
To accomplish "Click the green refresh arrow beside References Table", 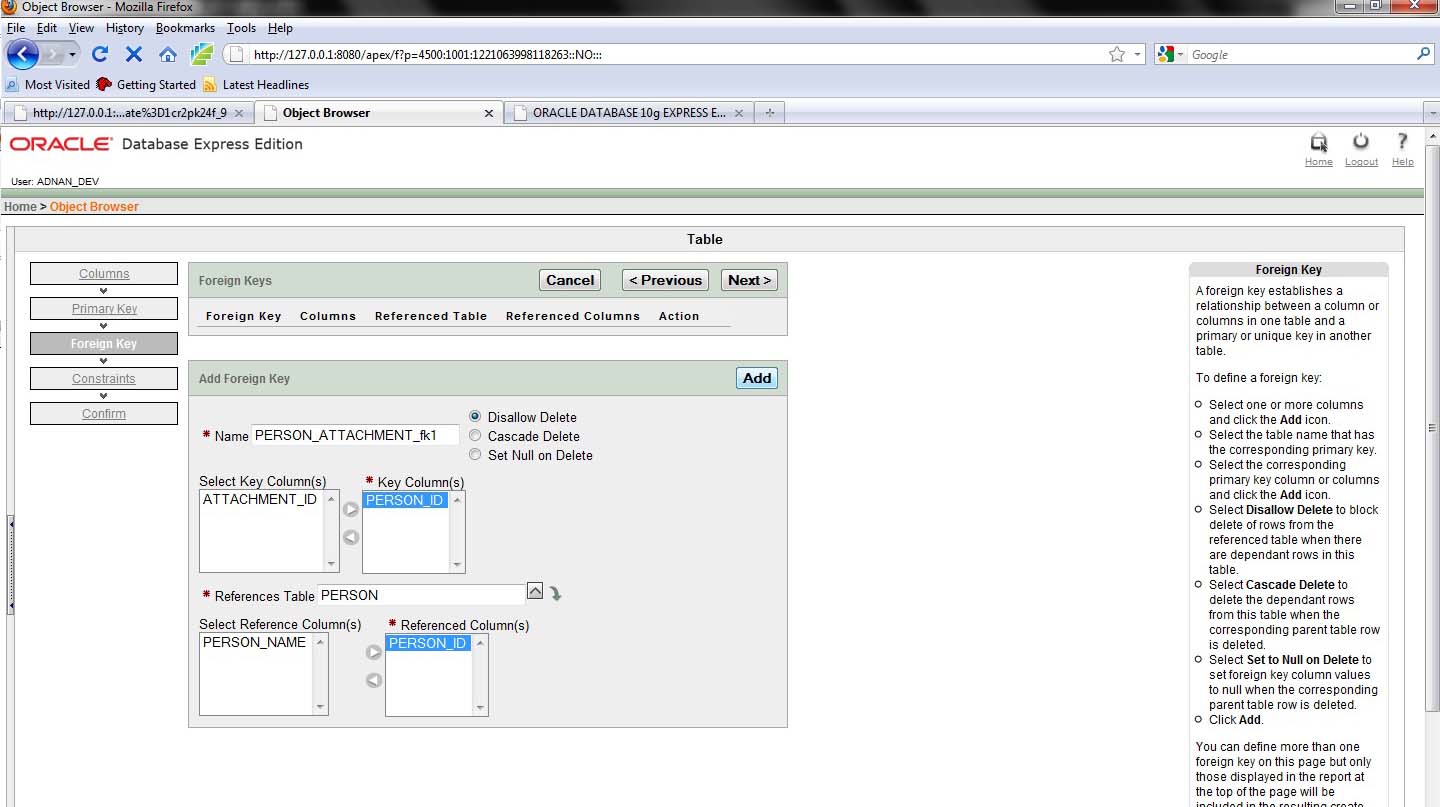I will click(556, 592).
